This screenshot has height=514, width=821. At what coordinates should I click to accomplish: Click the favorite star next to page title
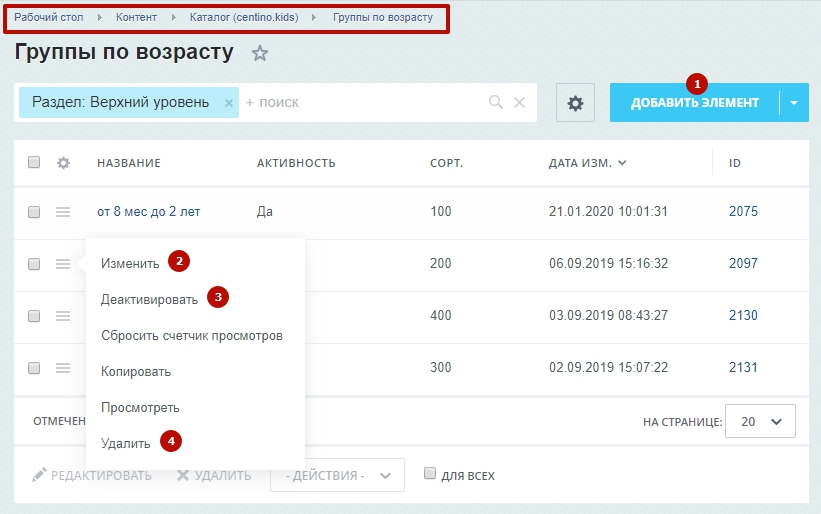click(x=260, y=54)
